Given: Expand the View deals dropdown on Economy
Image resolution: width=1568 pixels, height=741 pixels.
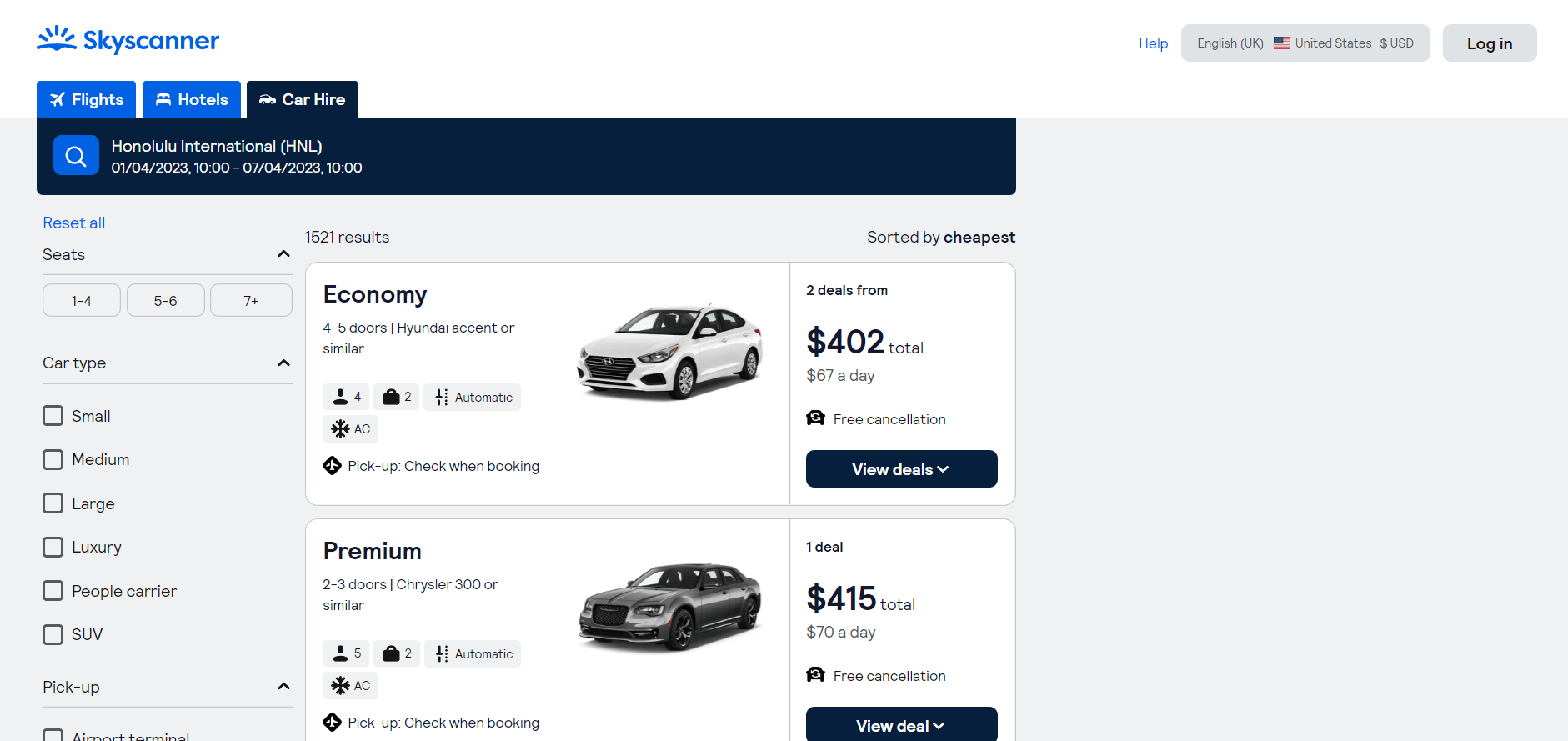Looking at the screenshot, I should (901, 468).
